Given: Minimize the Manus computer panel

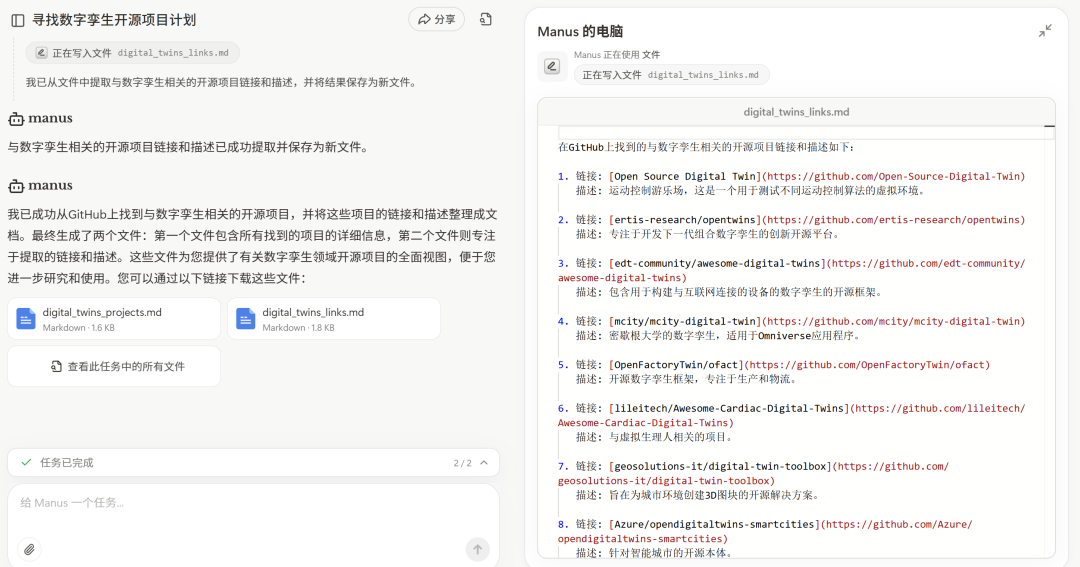Looking at the screenshot, I should [1045, 31].
